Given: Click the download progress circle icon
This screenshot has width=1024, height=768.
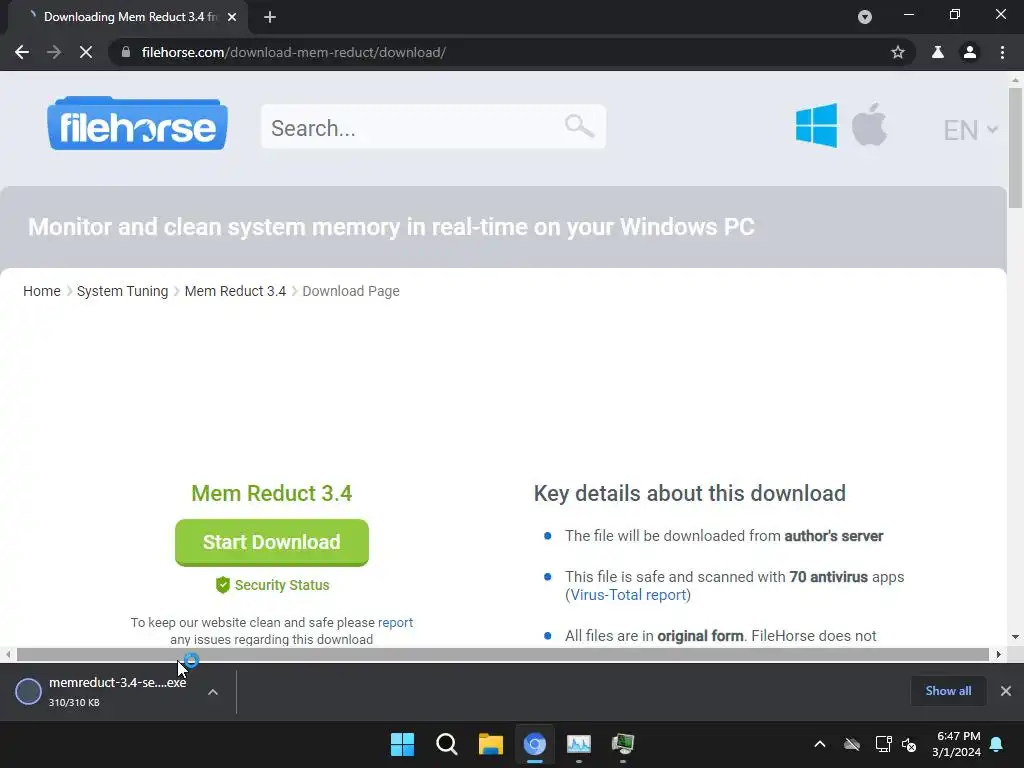Looking at the screenshot, I should [x=28, y=692].
